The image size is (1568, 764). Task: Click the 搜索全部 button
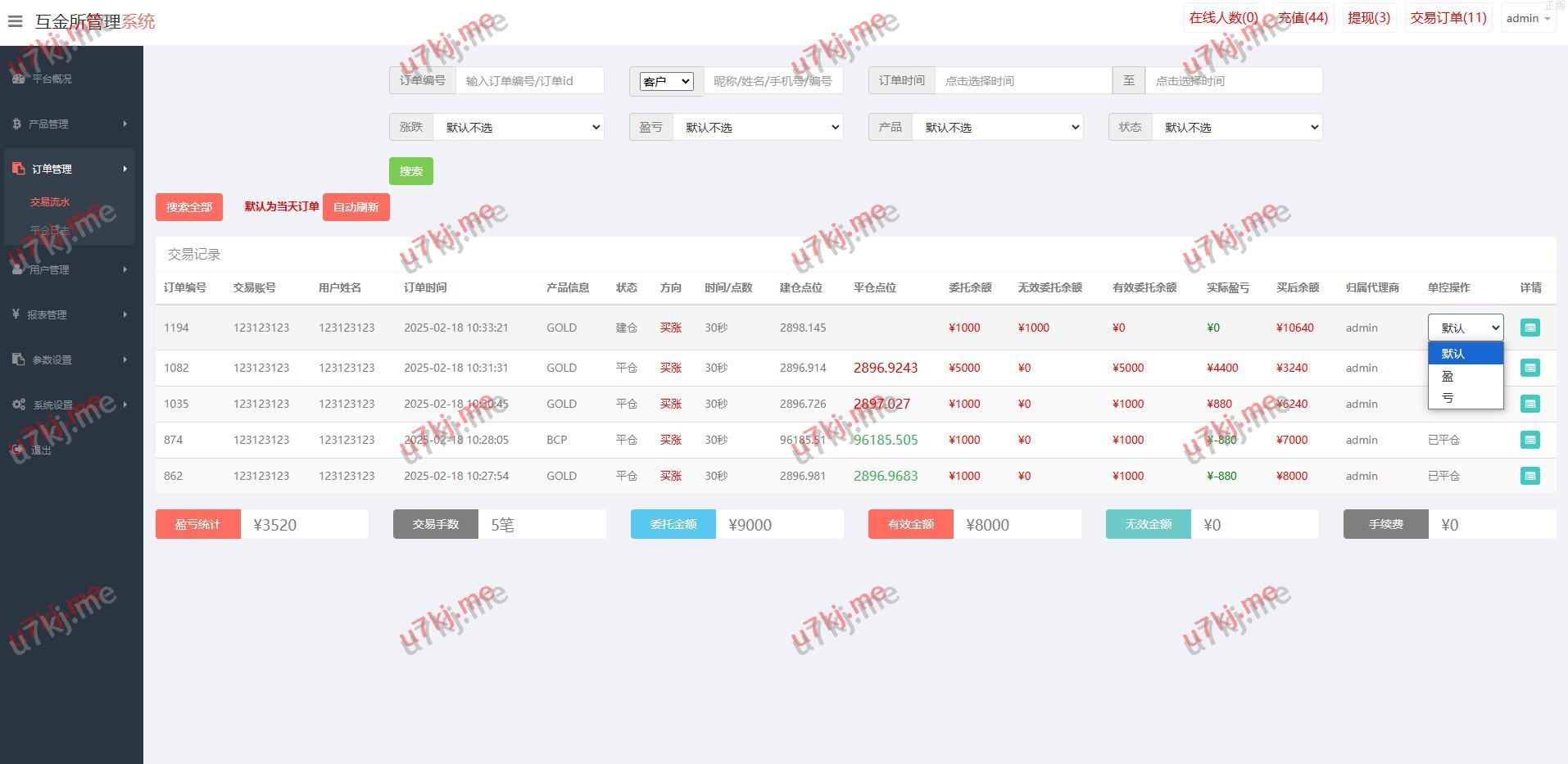click(x=189, y=207)
